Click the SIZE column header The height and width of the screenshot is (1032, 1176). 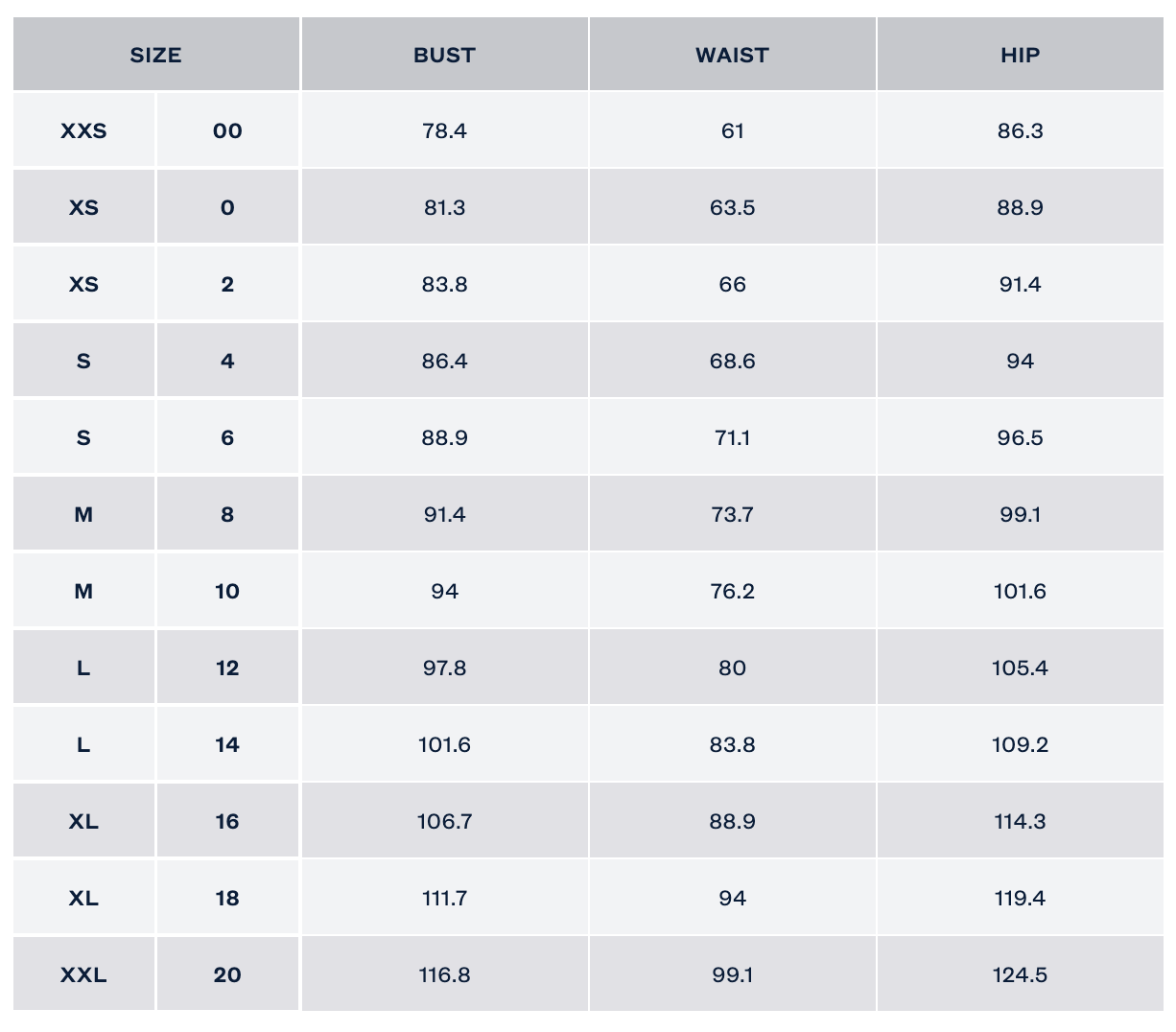click(155, 55)
